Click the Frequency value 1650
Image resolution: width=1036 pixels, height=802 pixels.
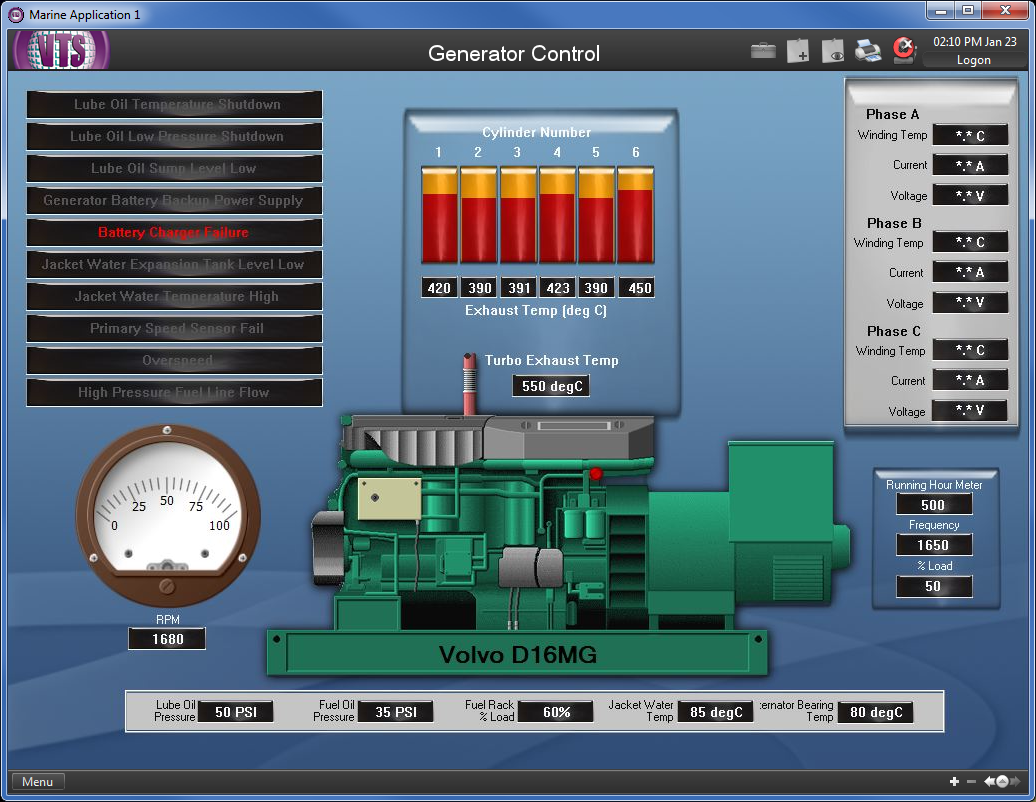click(934, 545)
